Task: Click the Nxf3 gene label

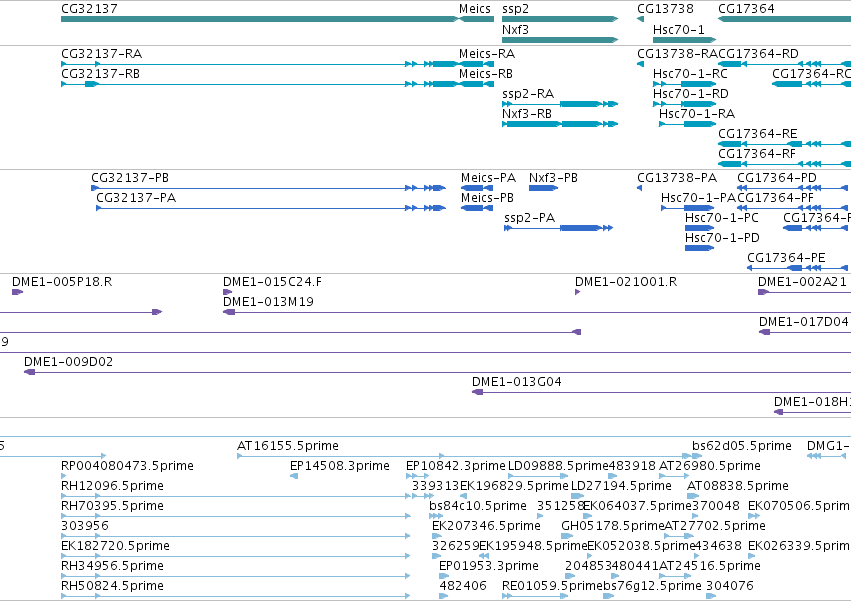Action: [515, 29]
